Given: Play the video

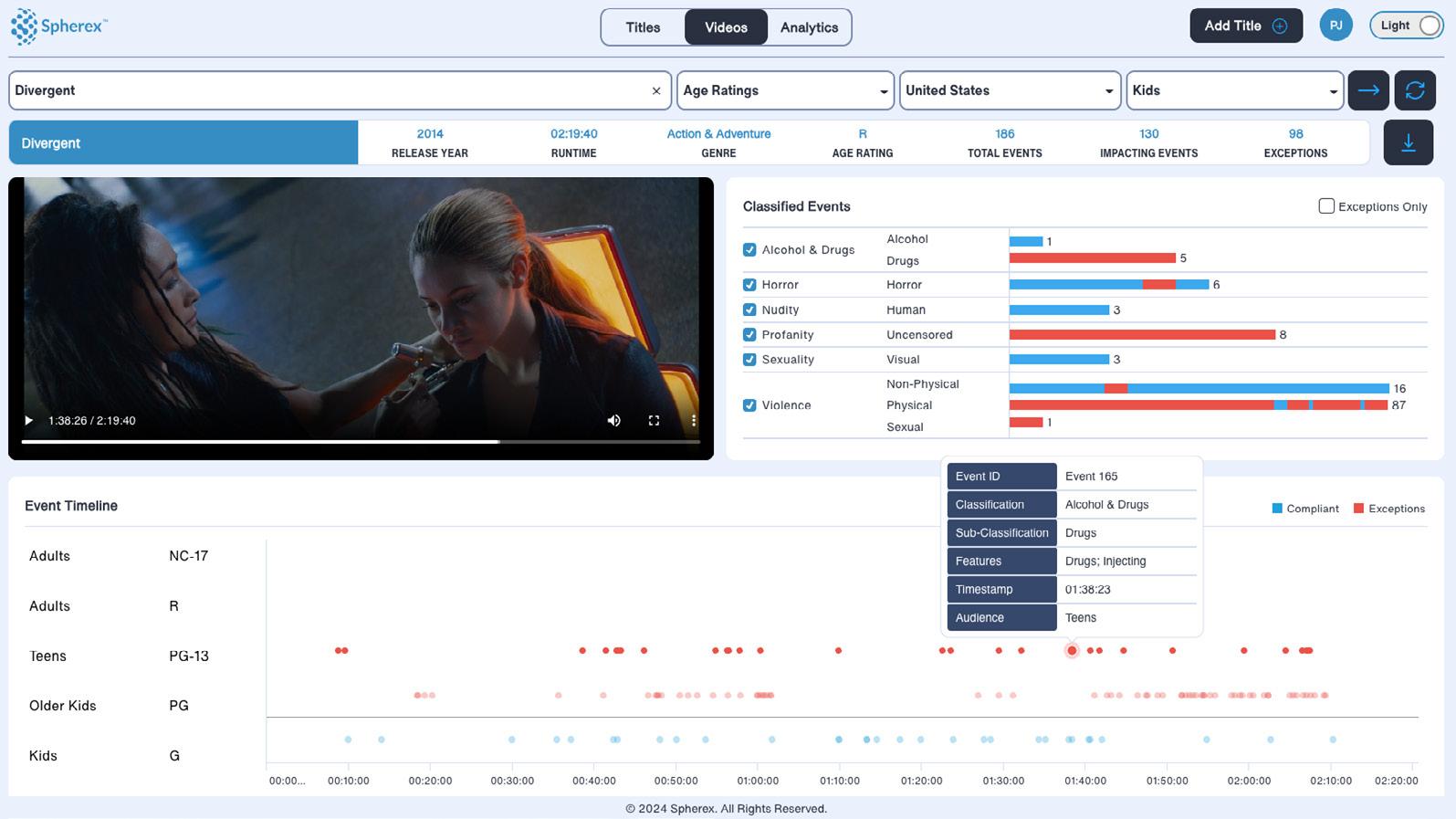Looking at the screenshot, I should click(x=28, y=421).
